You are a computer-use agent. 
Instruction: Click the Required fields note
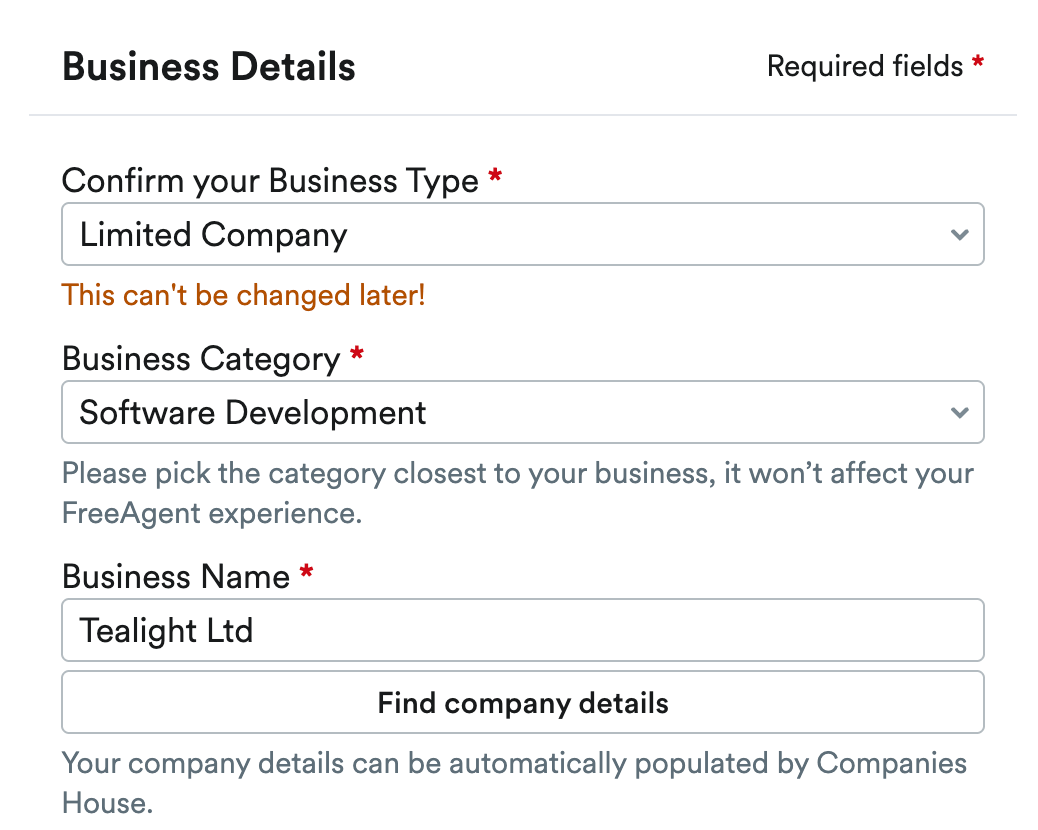(865, 67)
